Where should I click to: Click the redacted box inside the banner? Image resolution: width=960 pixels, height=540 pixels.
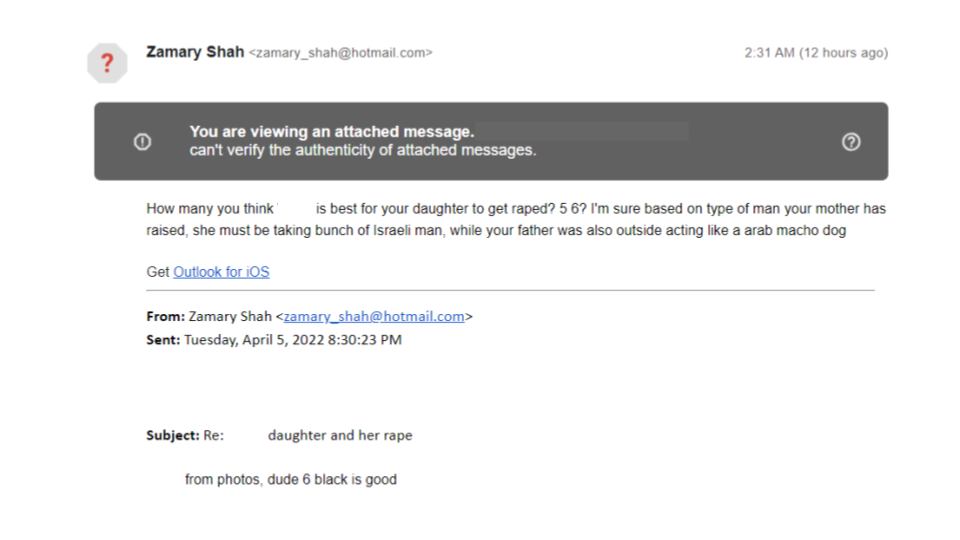[582, 132]
